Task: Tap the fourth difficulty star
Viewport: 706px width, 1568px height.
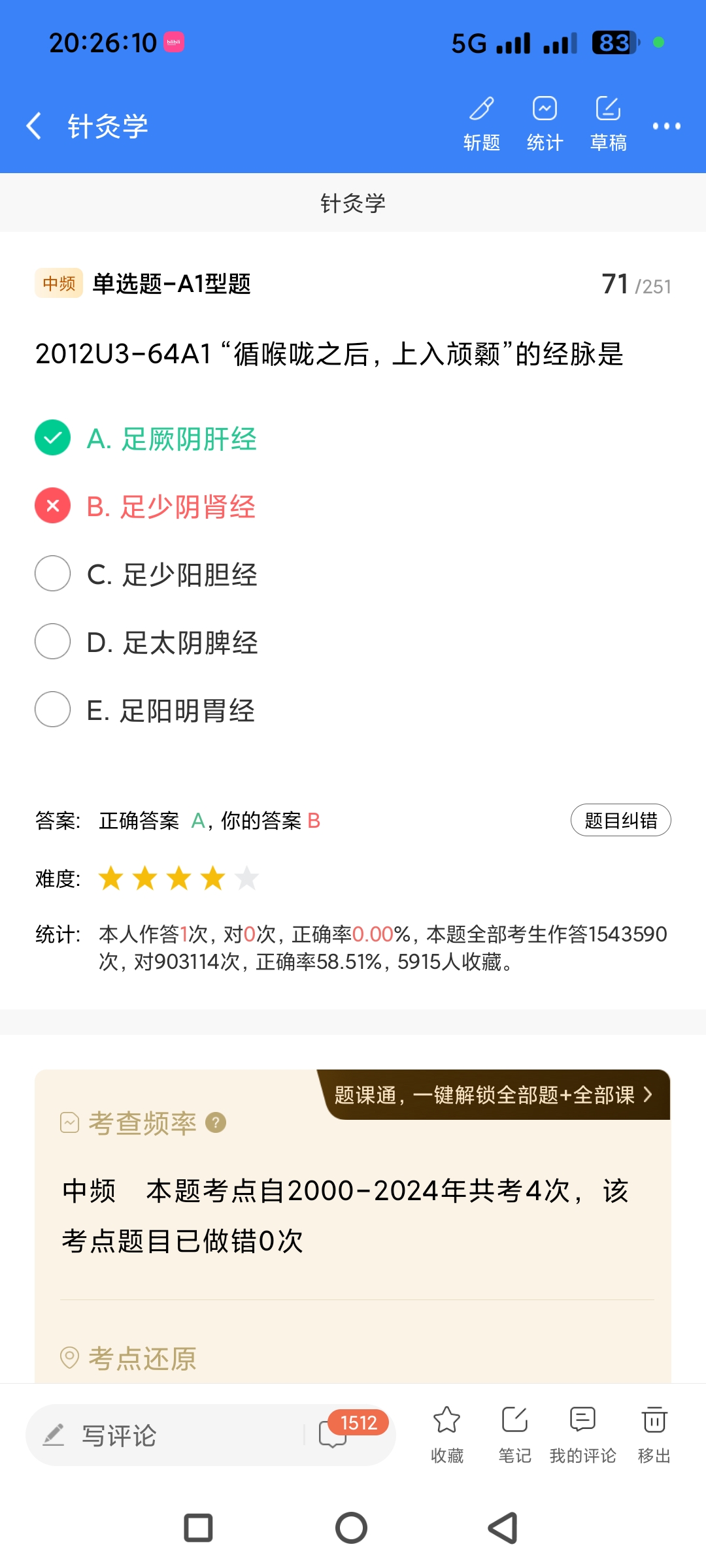Action: pos(213,878)
